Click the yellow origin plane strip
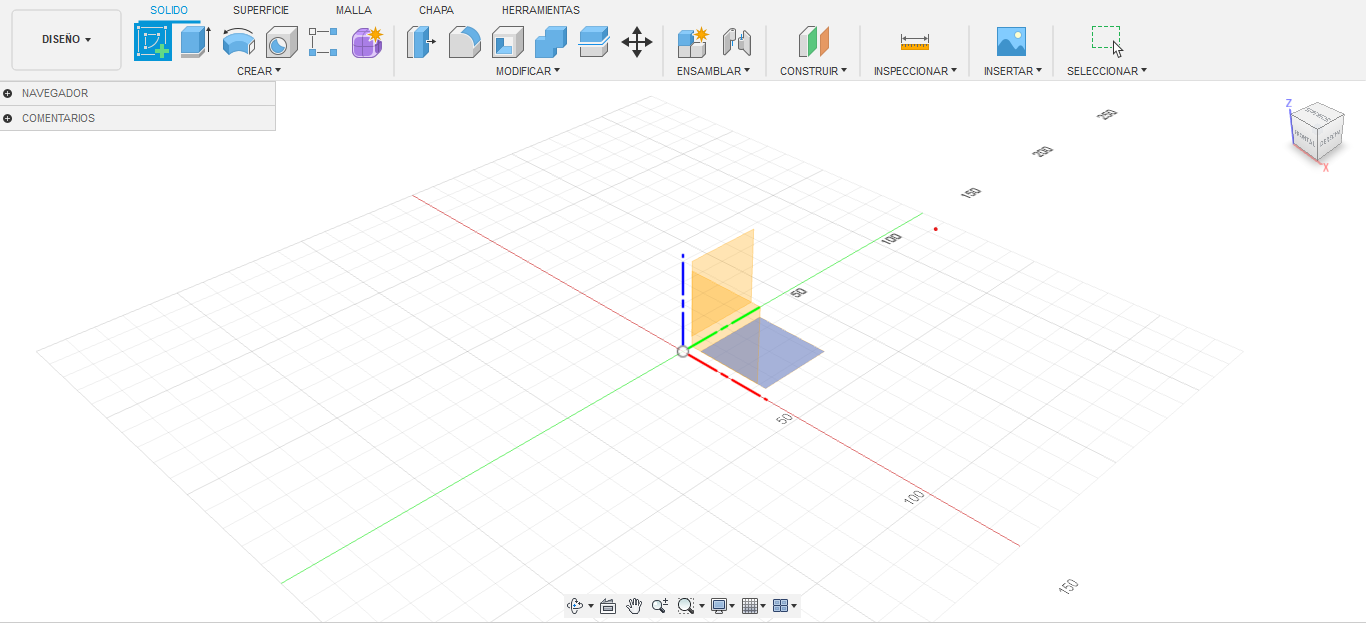This screenshot has width=1366, height=623. pos(728,331)
